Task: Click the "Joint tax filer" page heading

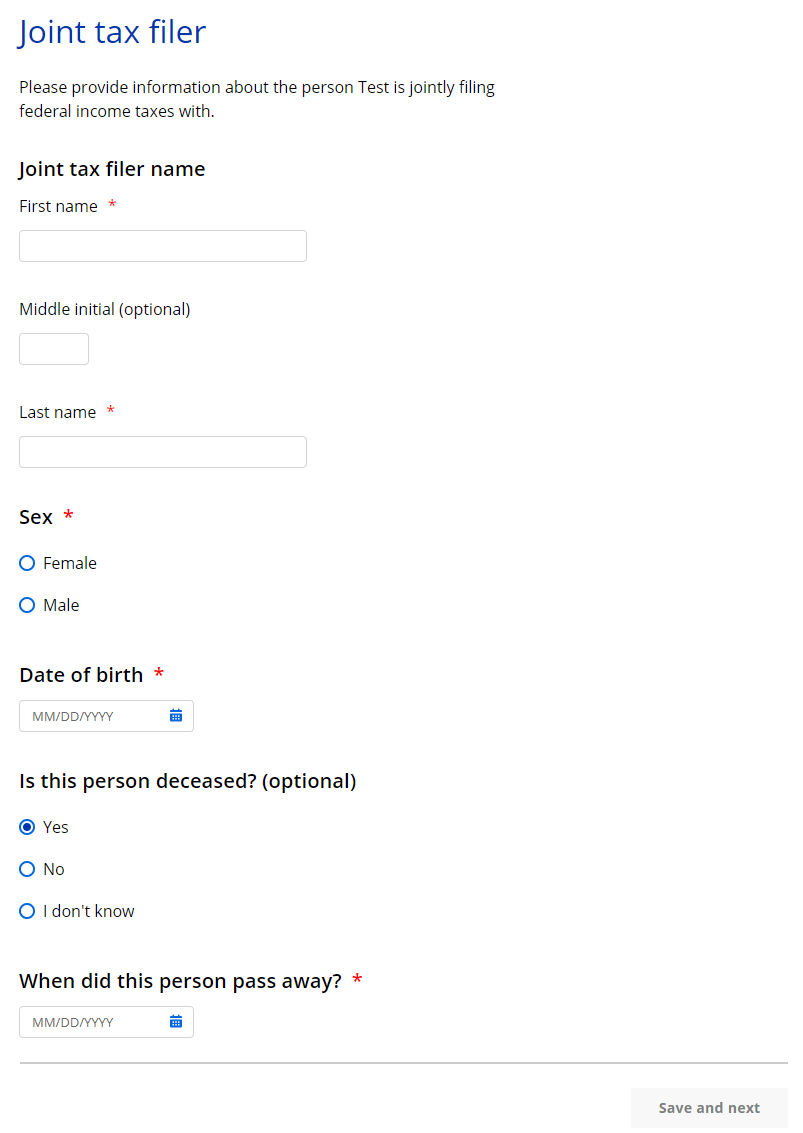Action: [112, 32]
